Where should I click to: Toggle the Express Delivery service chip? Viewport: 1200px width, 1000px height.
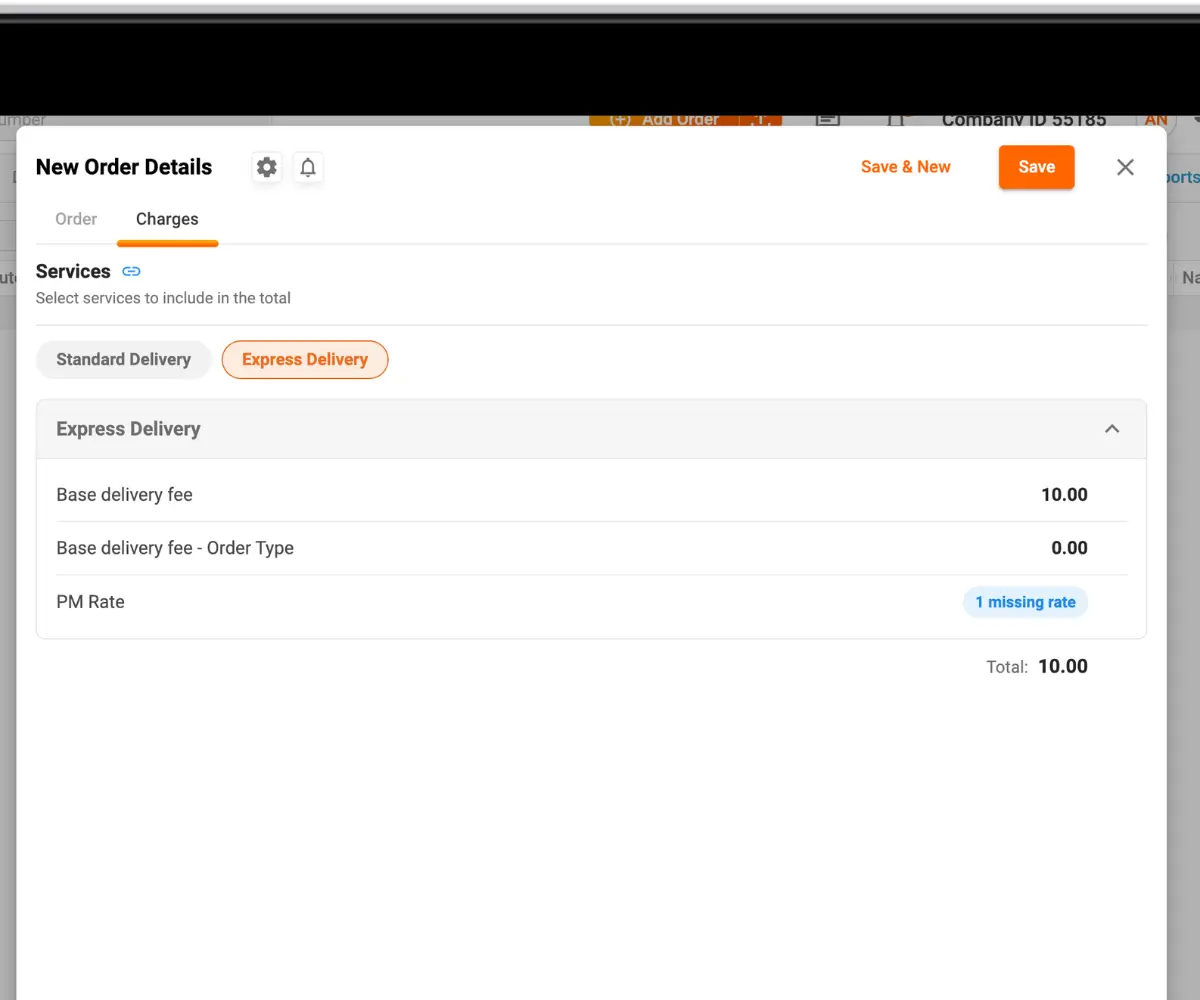[x=305, y=360]
